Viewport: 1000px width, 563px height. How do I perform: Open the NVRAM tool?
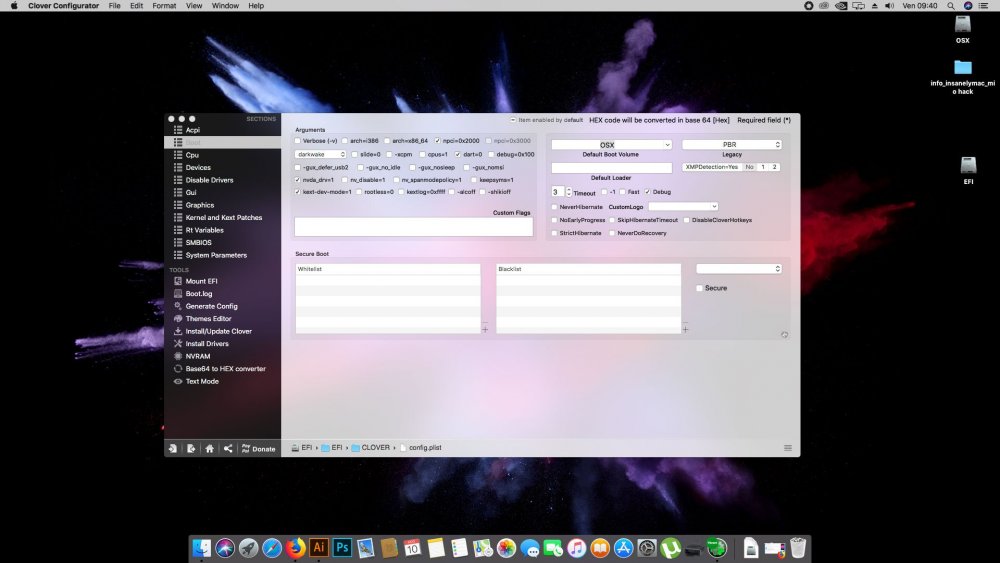198,356
